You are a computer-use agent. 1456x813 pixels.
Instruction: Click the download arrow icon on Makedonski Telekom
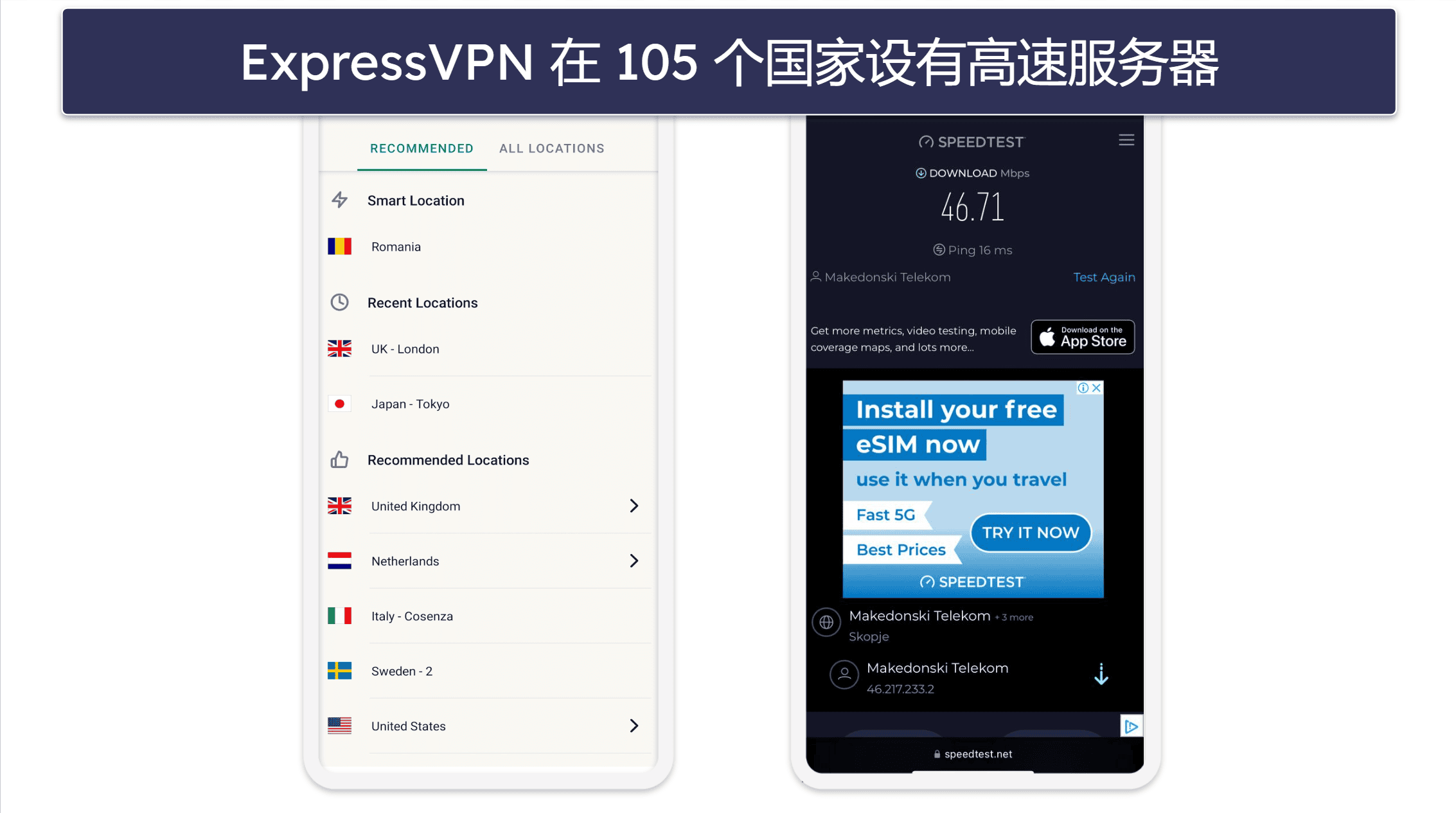1101,675
